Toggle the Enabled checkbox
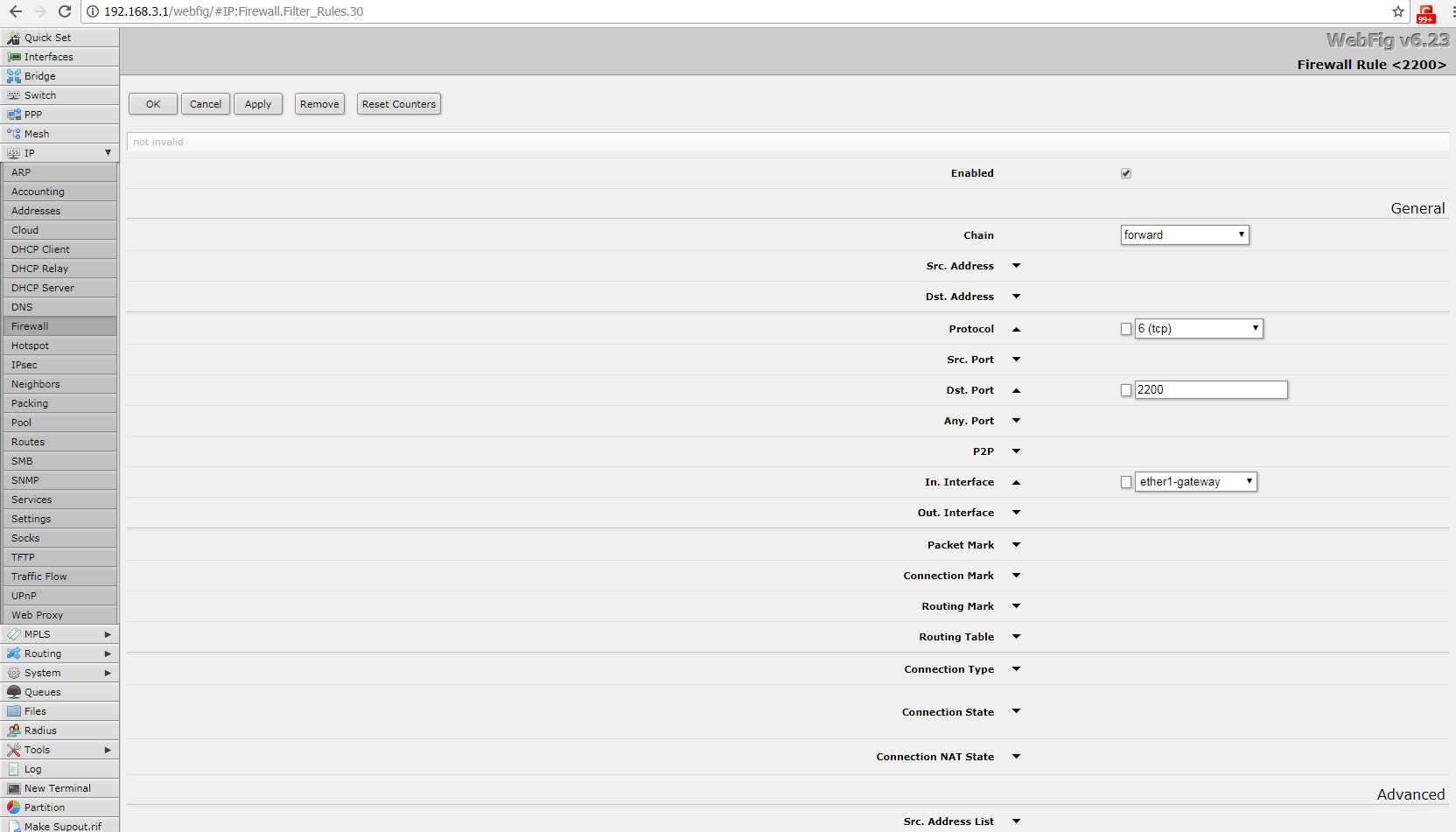1456x832 pixels. (1126, 173)
